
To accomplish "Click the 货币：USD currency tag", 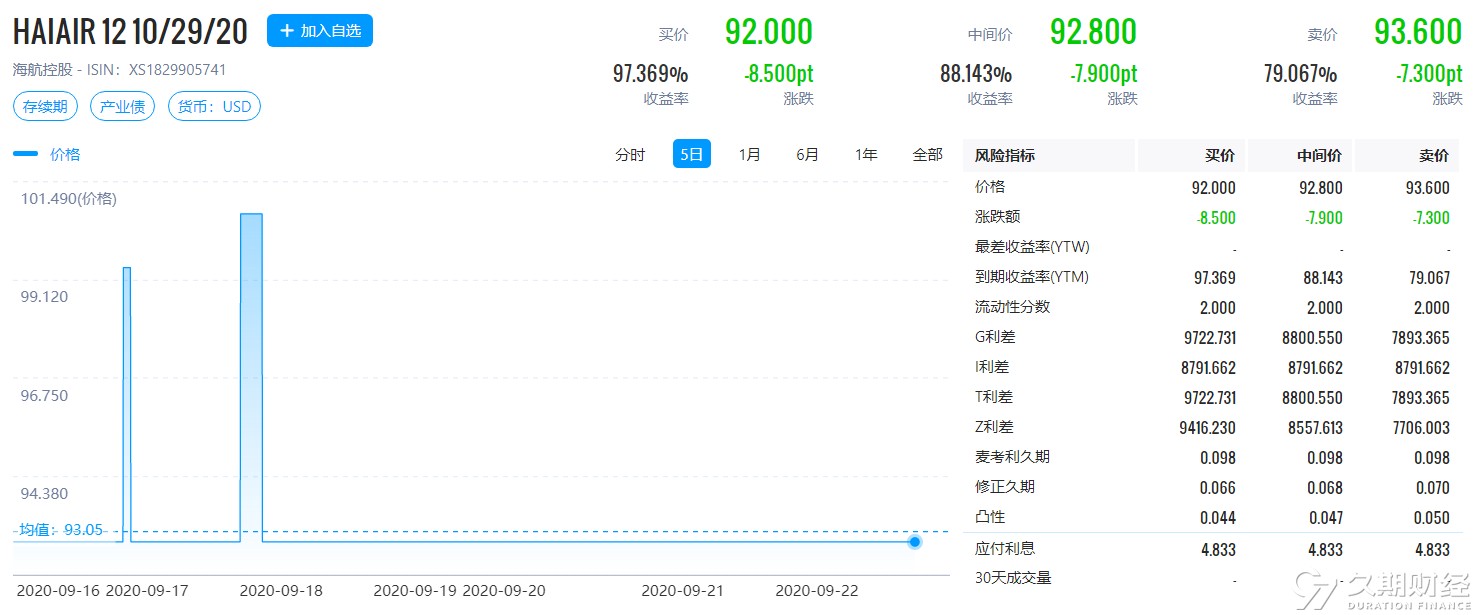I will [214, 107].
